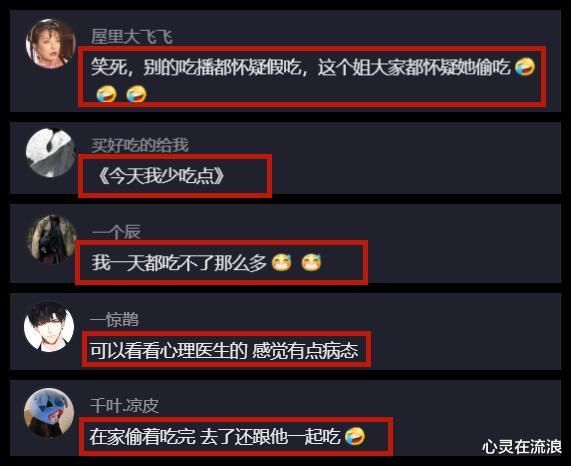This screenshot has width=571, height=466.
Task: Select the comment 《今天我少吃点》
Action: 161,177
